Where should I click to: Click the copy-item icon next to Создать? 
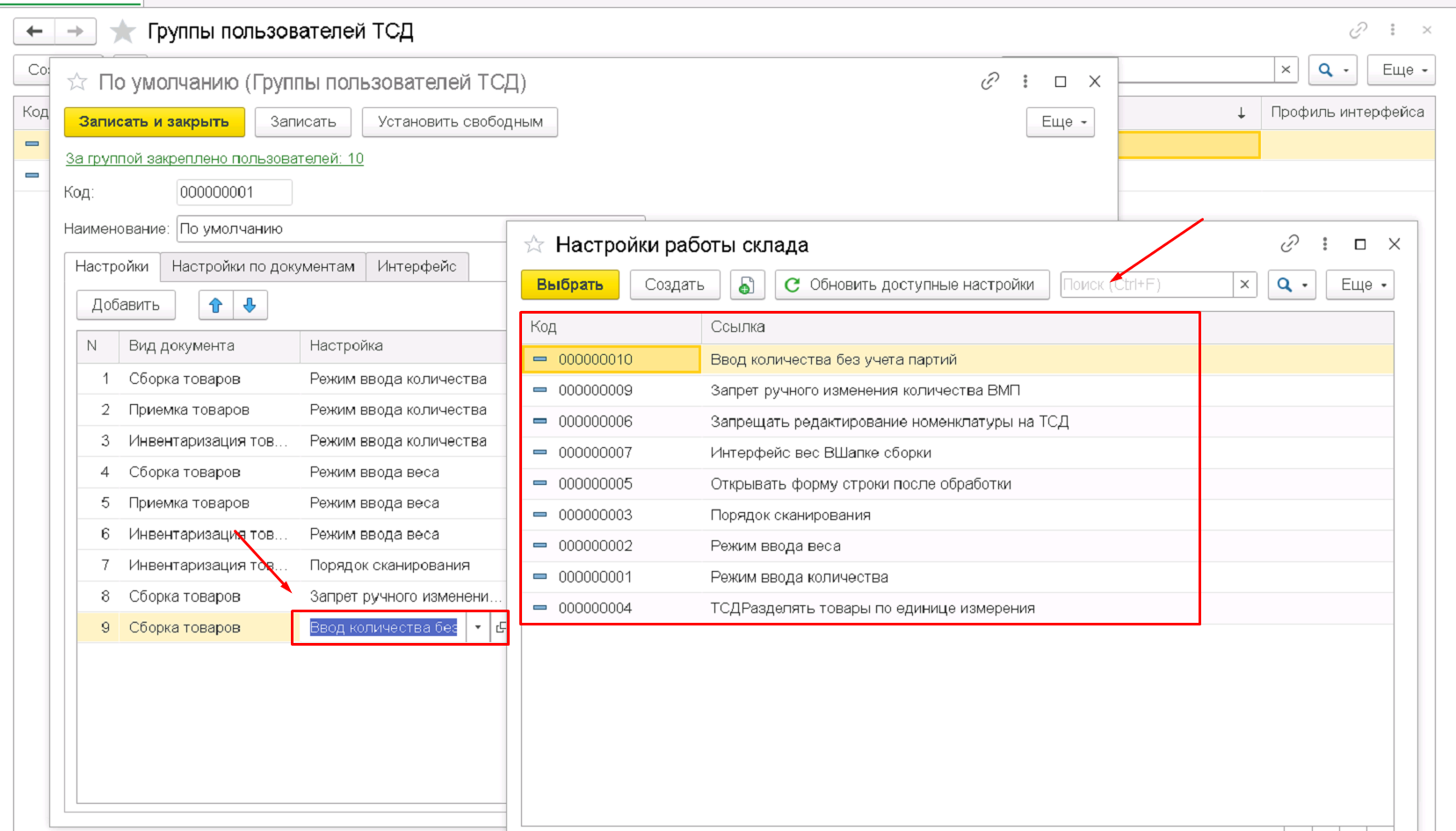746,285
